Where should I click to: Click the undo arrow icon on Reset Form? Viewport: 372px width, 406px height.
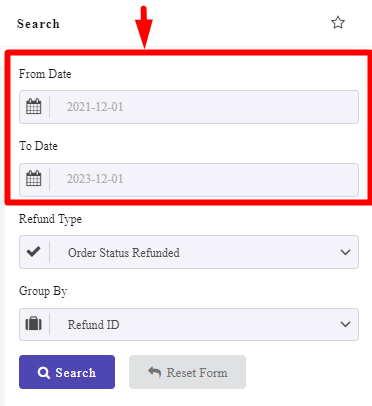tap(155, 372)
